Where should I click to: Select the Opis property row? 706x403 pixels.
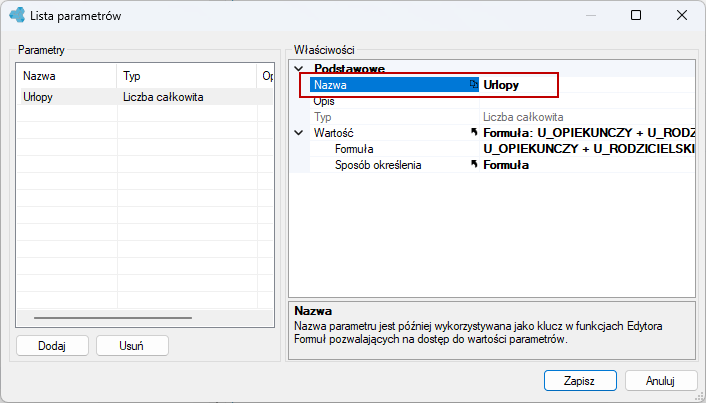(502, 101)
